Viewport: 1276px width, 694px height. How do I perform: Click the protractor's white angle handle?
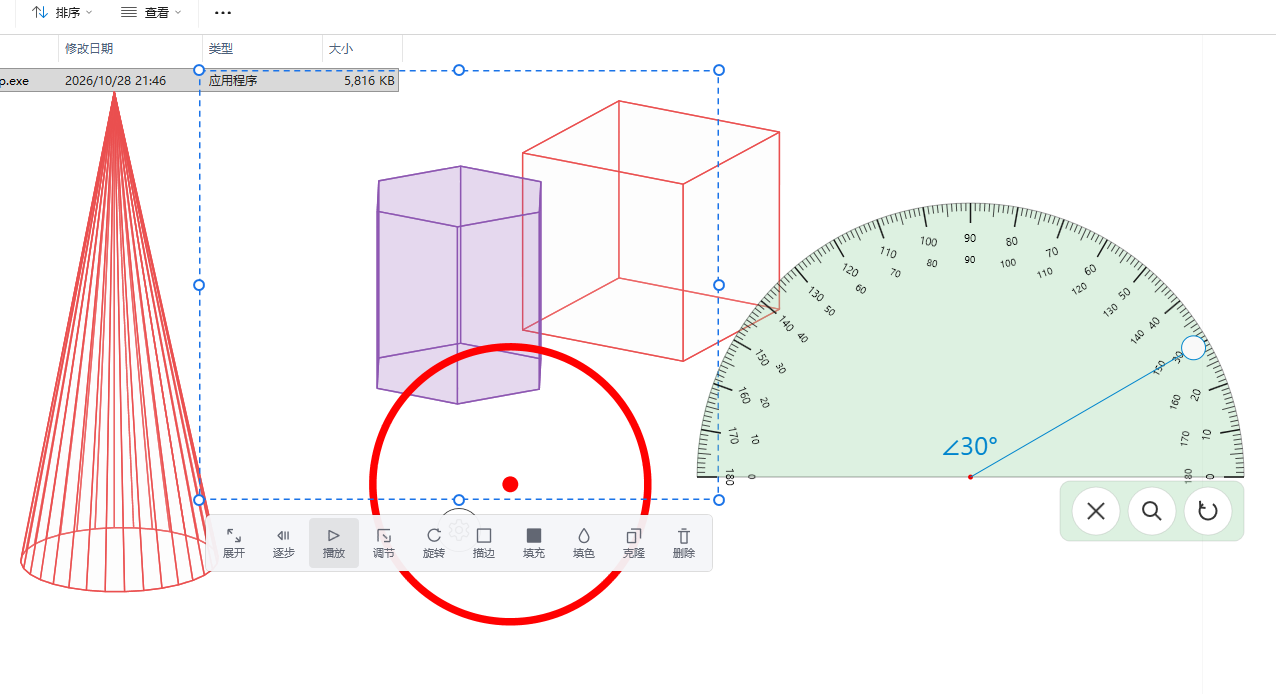pyautogui.click(x=1193, y=348)
